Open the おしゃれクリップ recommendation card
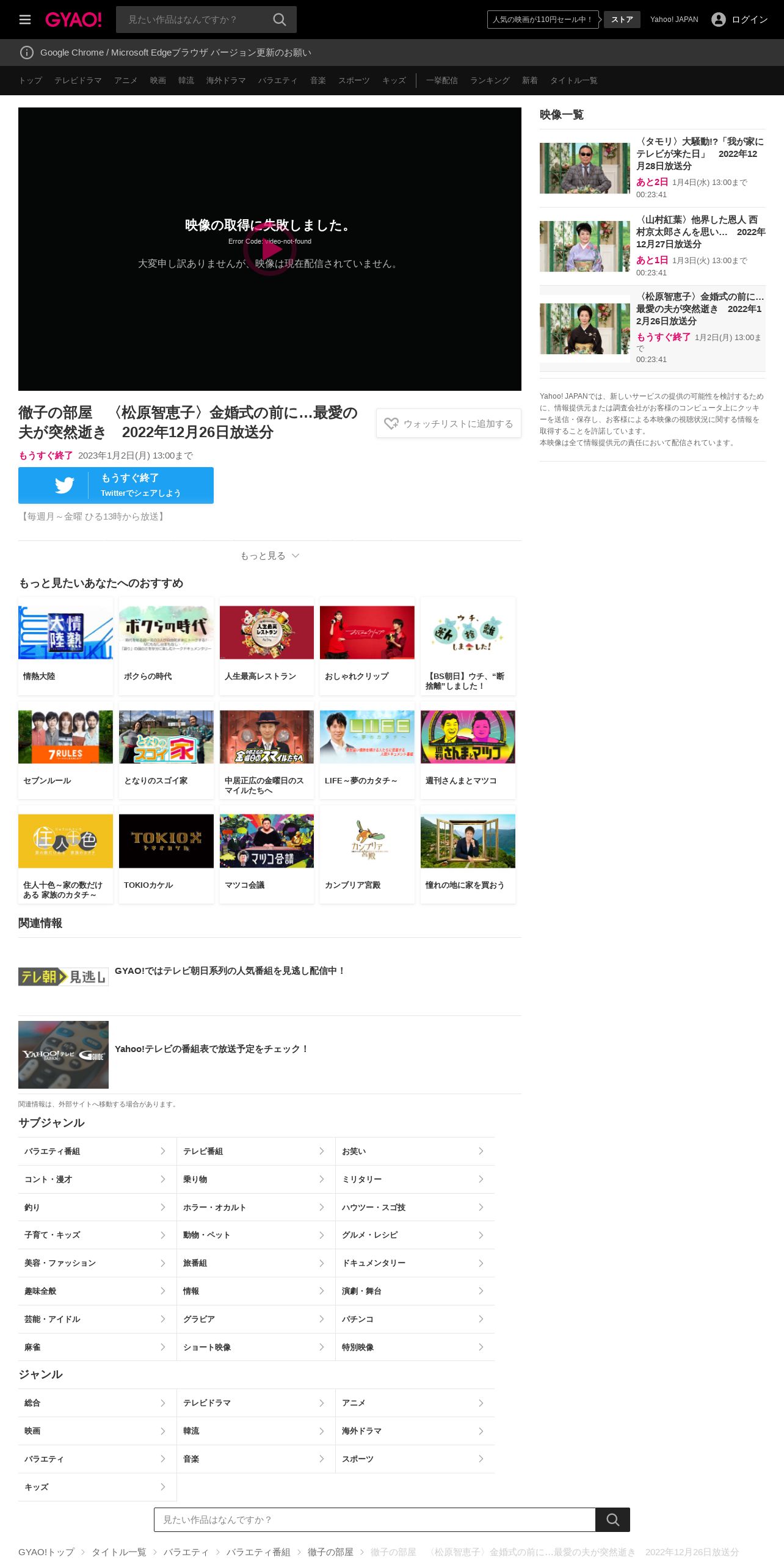This screenshot has height=1568, width=784. [x=367, y=646]
